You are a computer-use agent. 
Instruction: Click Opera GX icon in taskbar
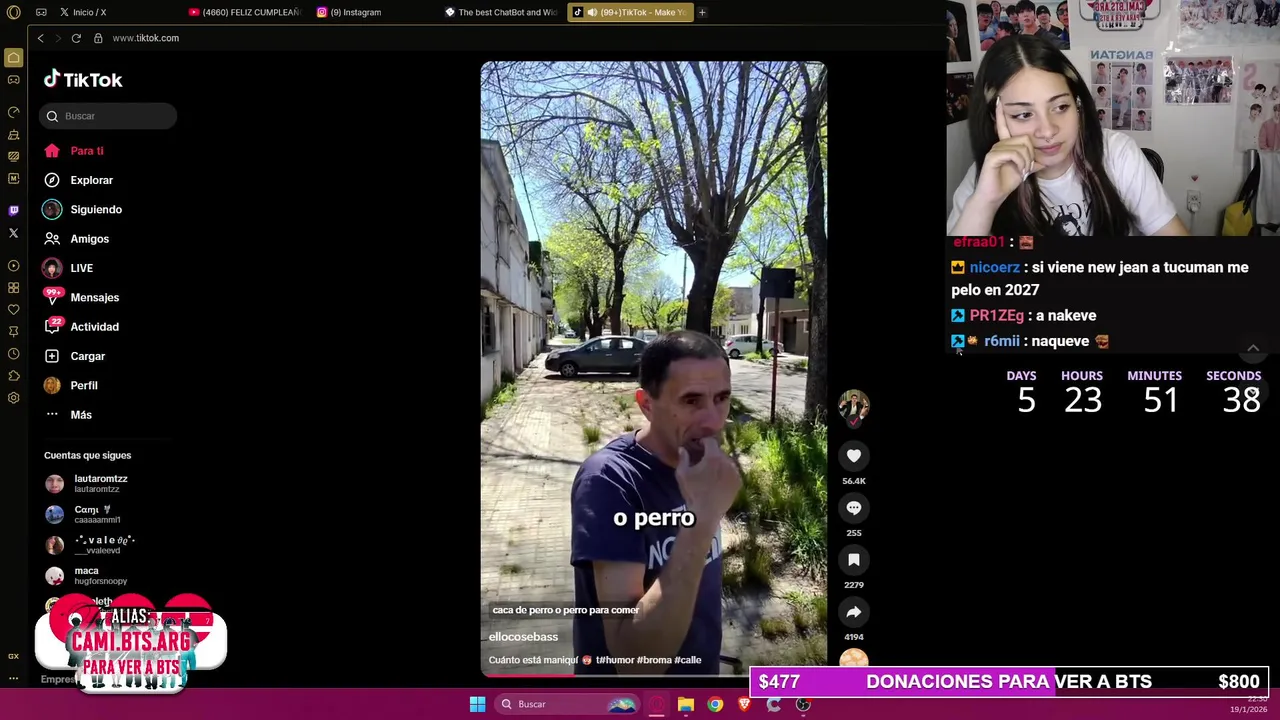[x=657, y=704]
